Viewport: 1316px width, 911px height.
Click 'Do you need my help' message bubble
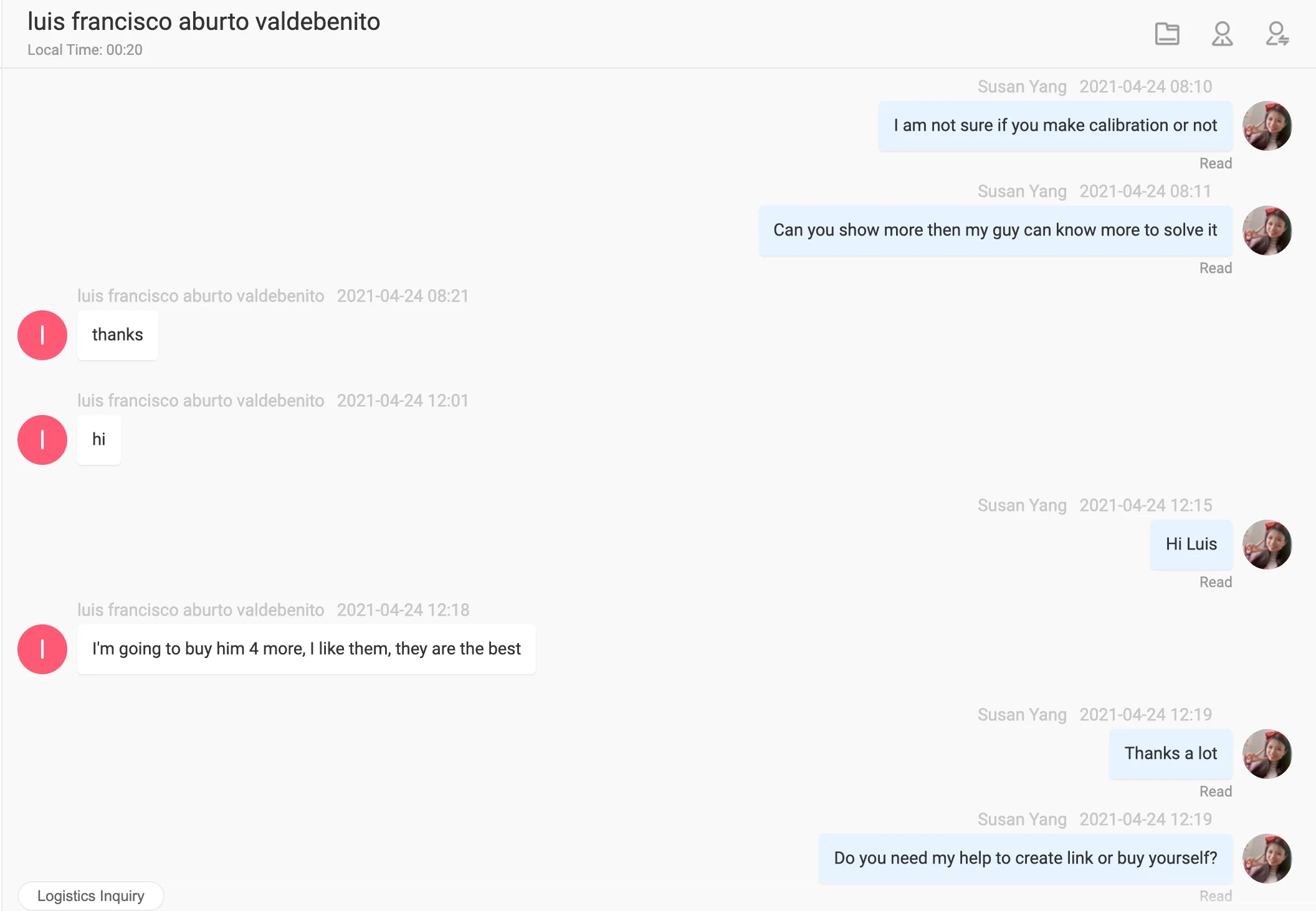(1025, 859)
